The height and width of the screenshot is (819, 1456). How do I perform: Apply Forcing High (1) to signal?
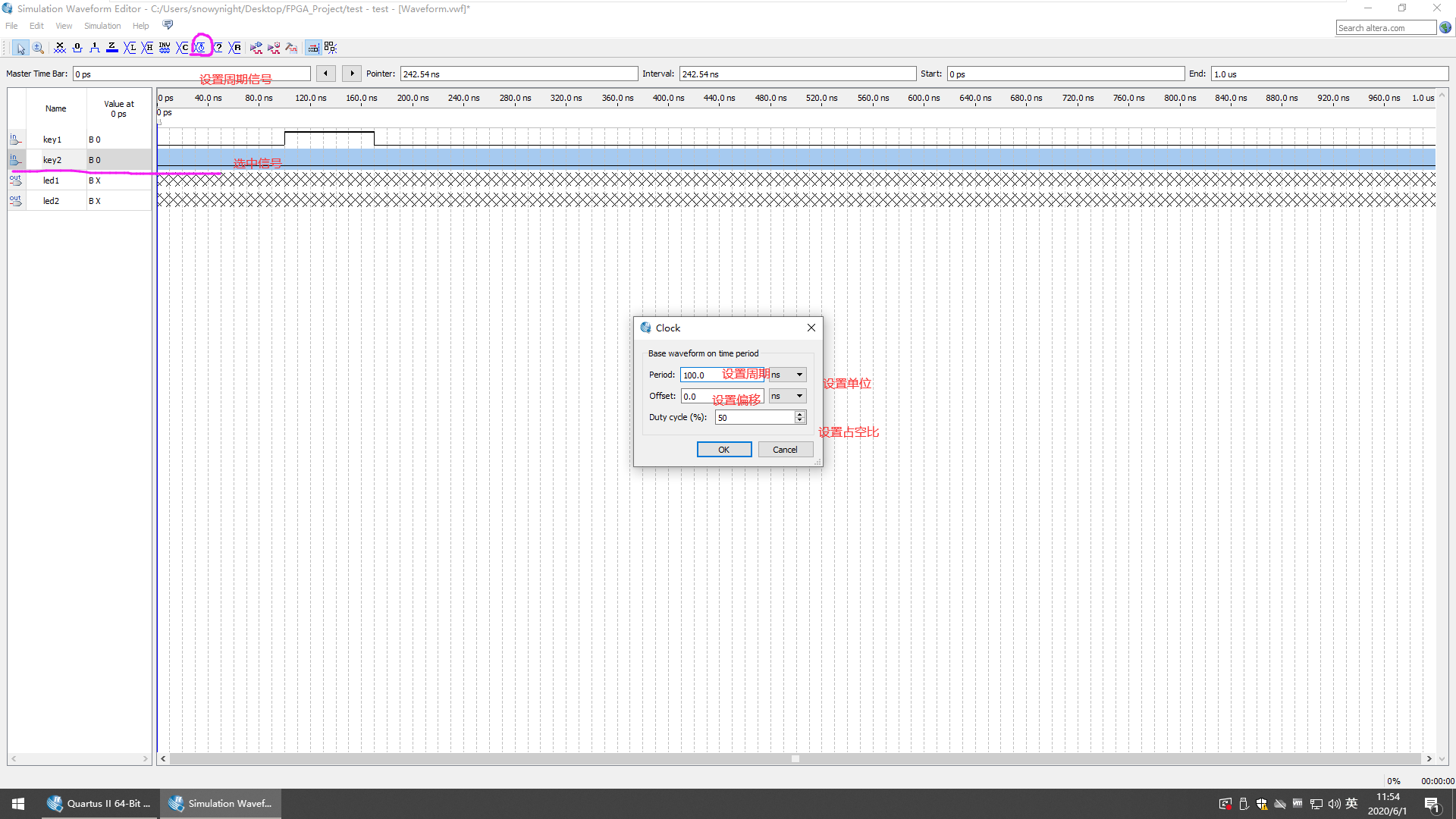coord(95,48)
